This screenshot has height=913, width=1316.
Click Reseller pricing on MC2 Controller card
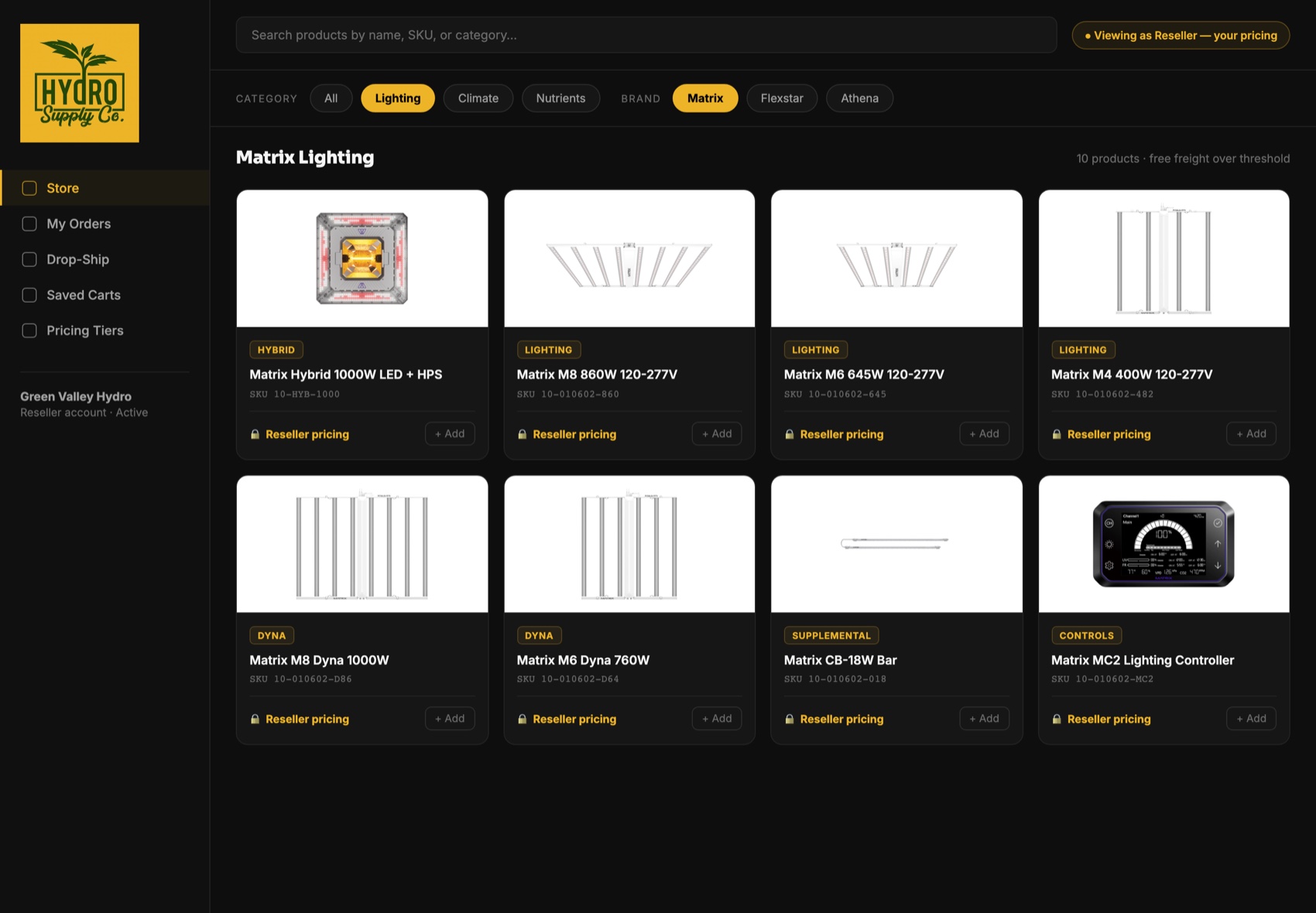click(1109, 719)
